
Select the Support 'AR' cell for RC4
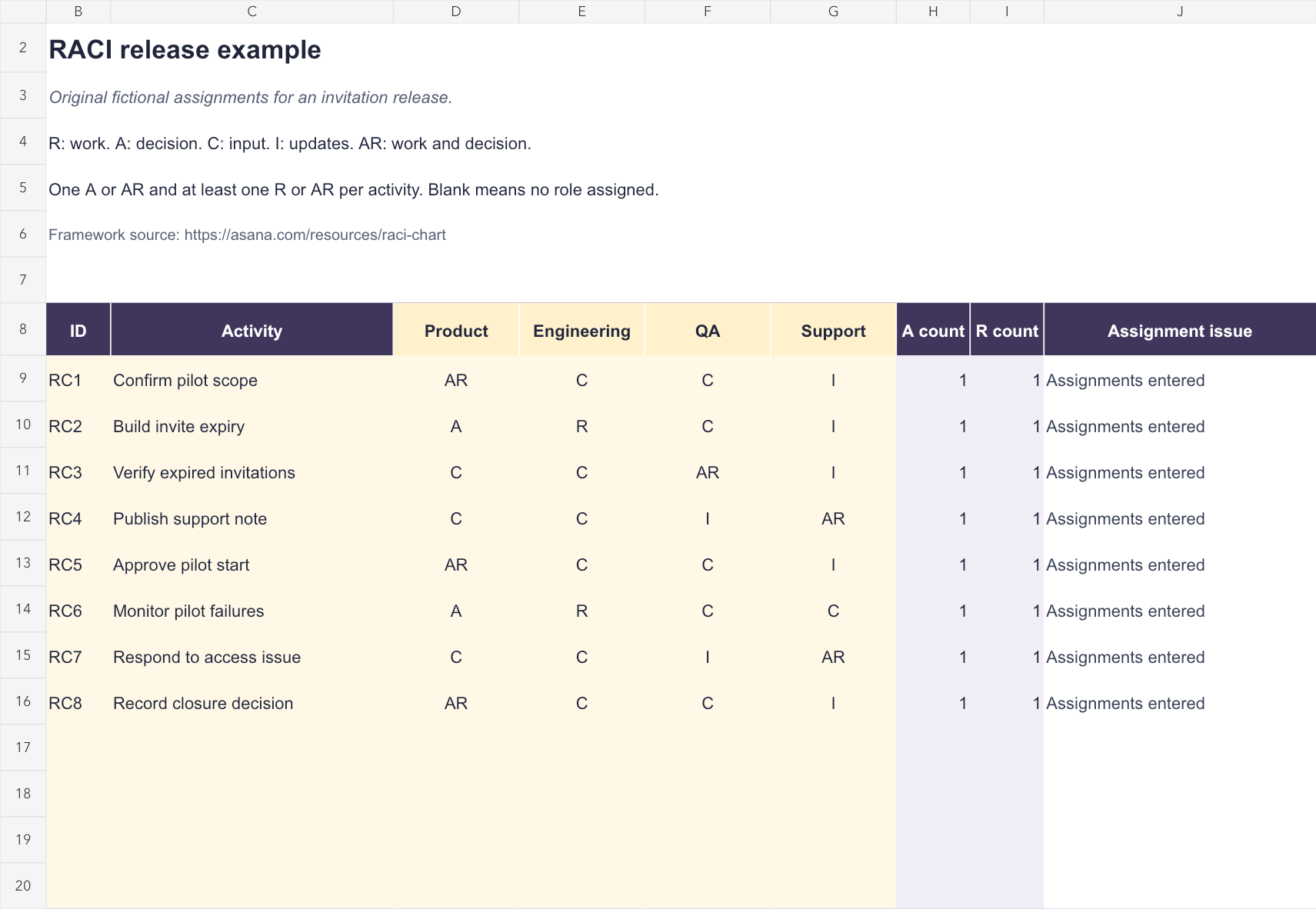[x=833, y=518]
